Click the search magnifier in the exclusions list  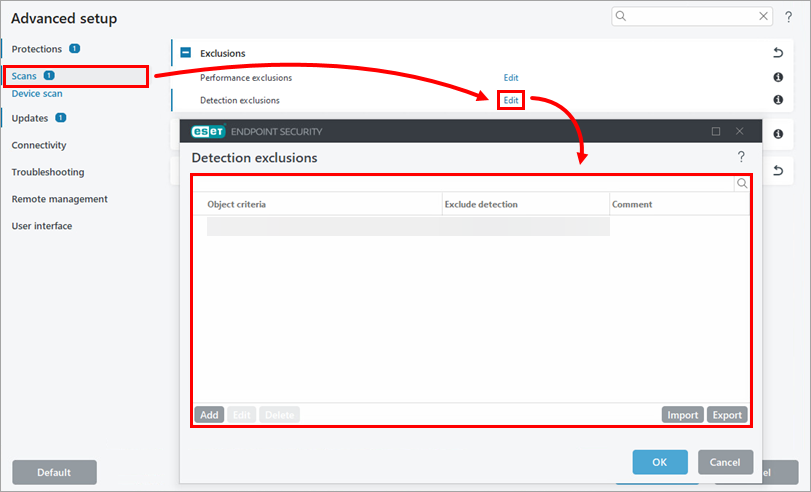[x=742, y=184]
